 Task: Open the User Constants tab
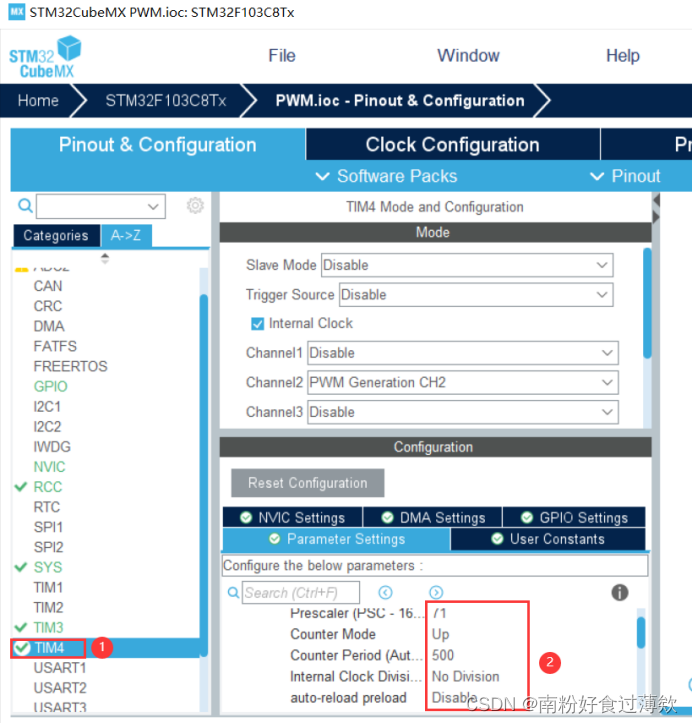[x=548, y=539]
